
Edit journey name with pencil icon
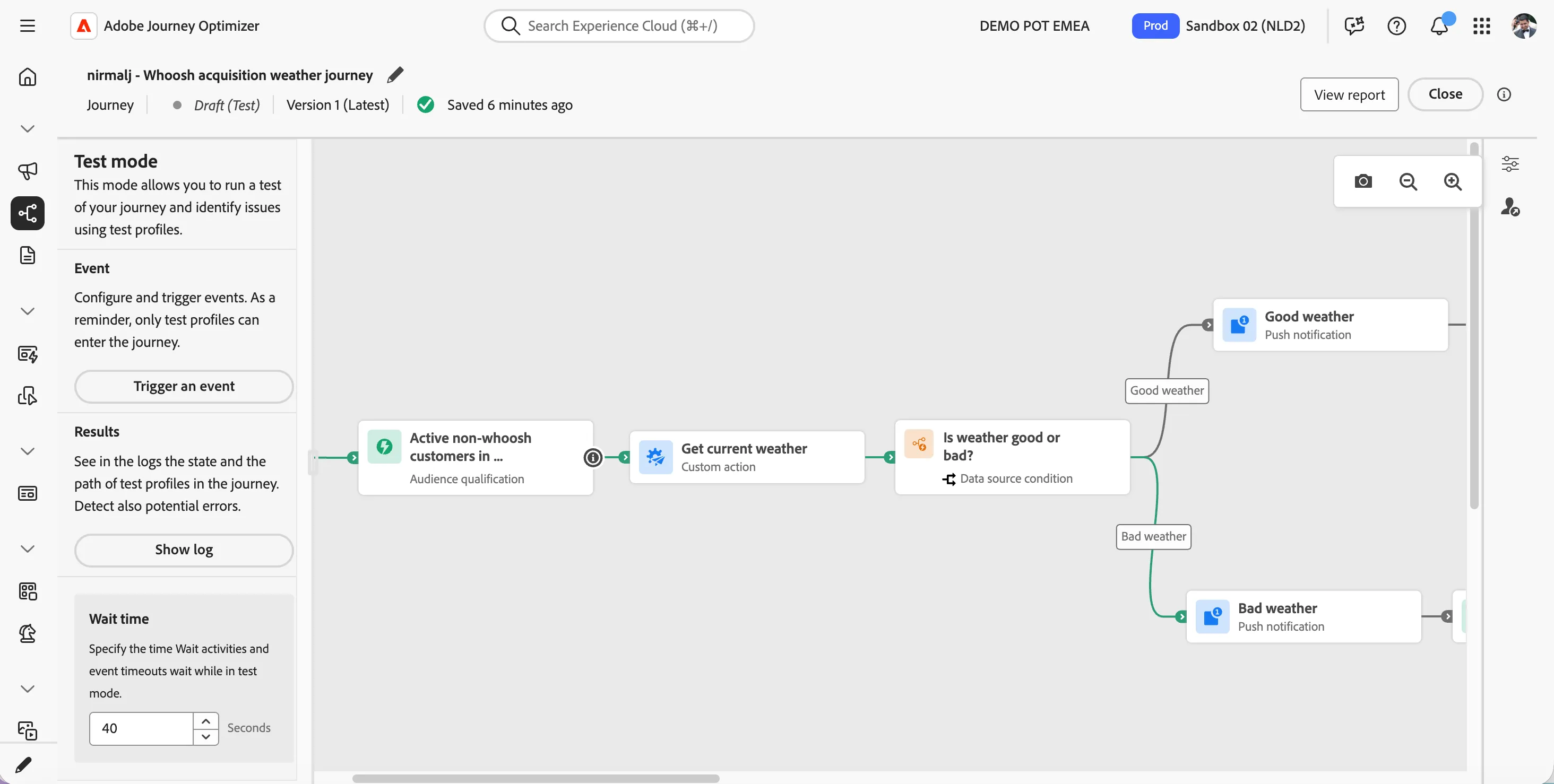point(395,75)
